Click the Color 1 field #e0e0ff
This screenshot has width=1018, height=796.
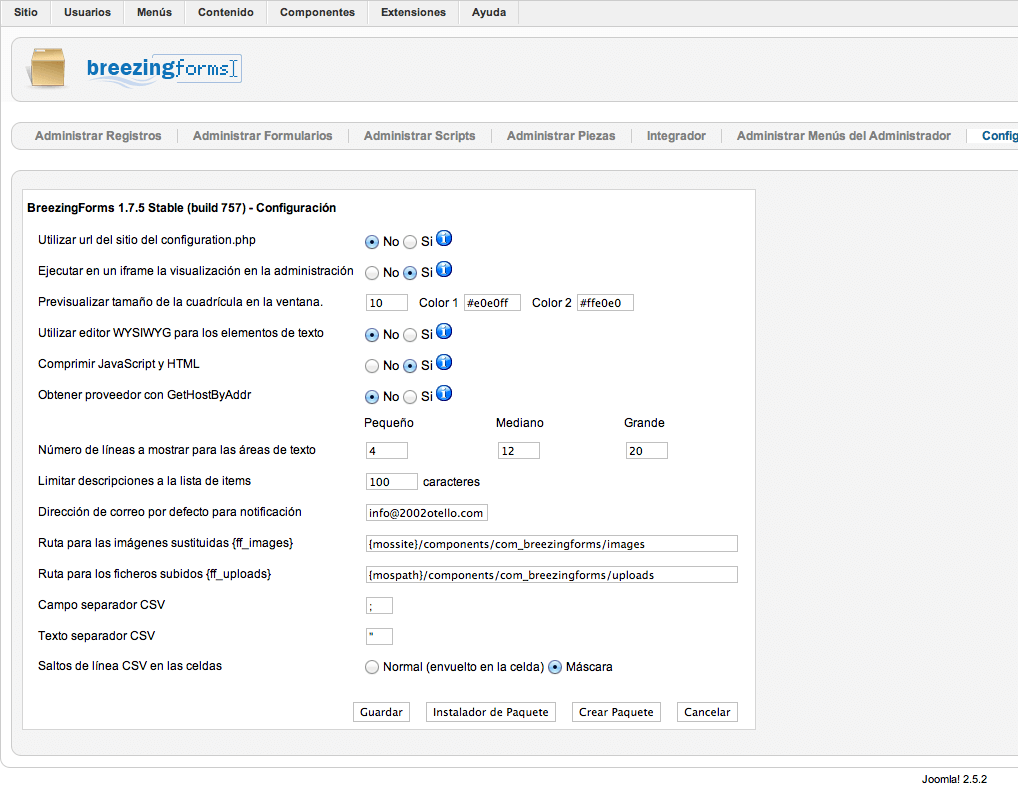pyautogui.click(x=492, y=303)
